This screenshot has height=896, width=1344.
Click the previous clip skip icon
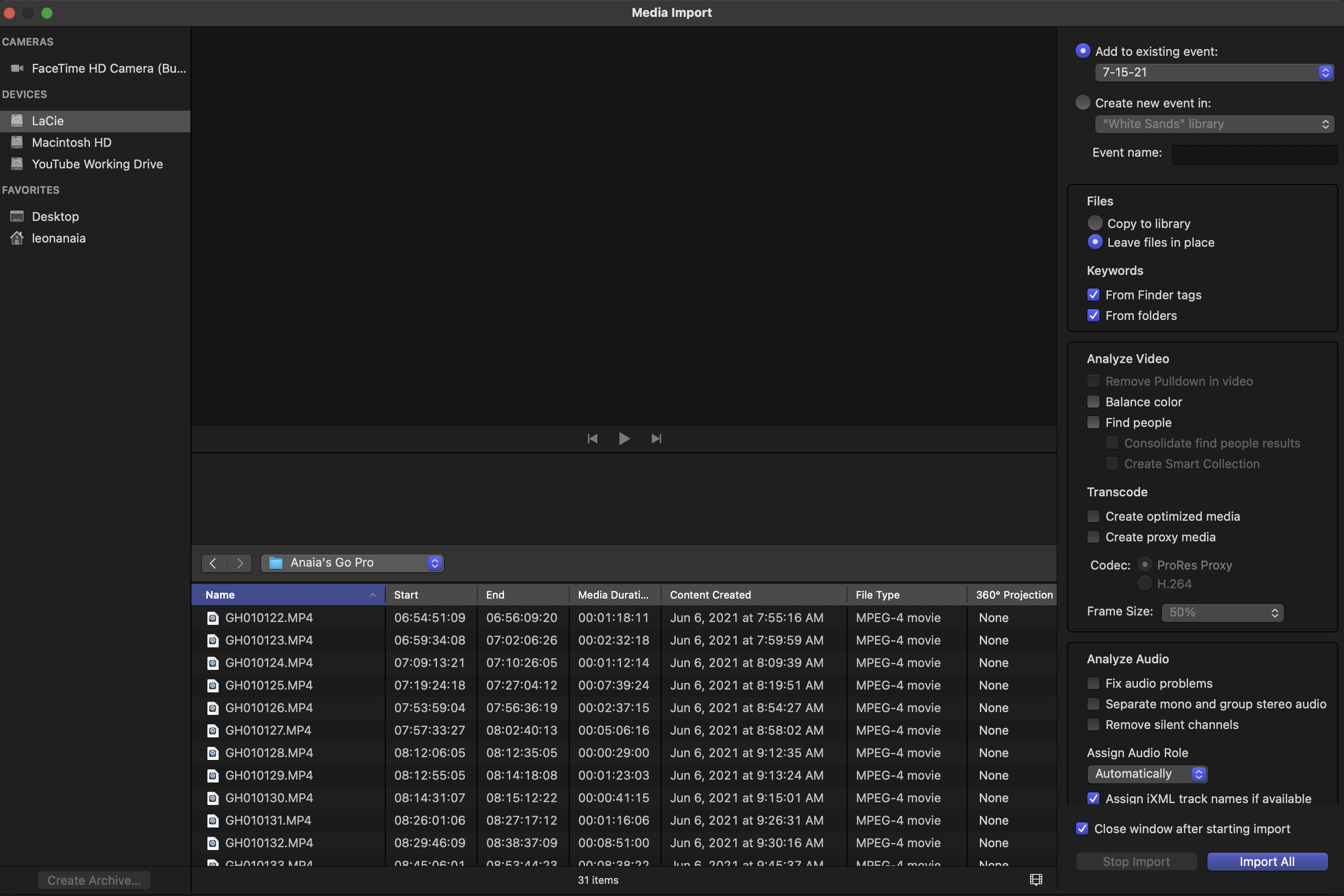(x=592, y=438)
